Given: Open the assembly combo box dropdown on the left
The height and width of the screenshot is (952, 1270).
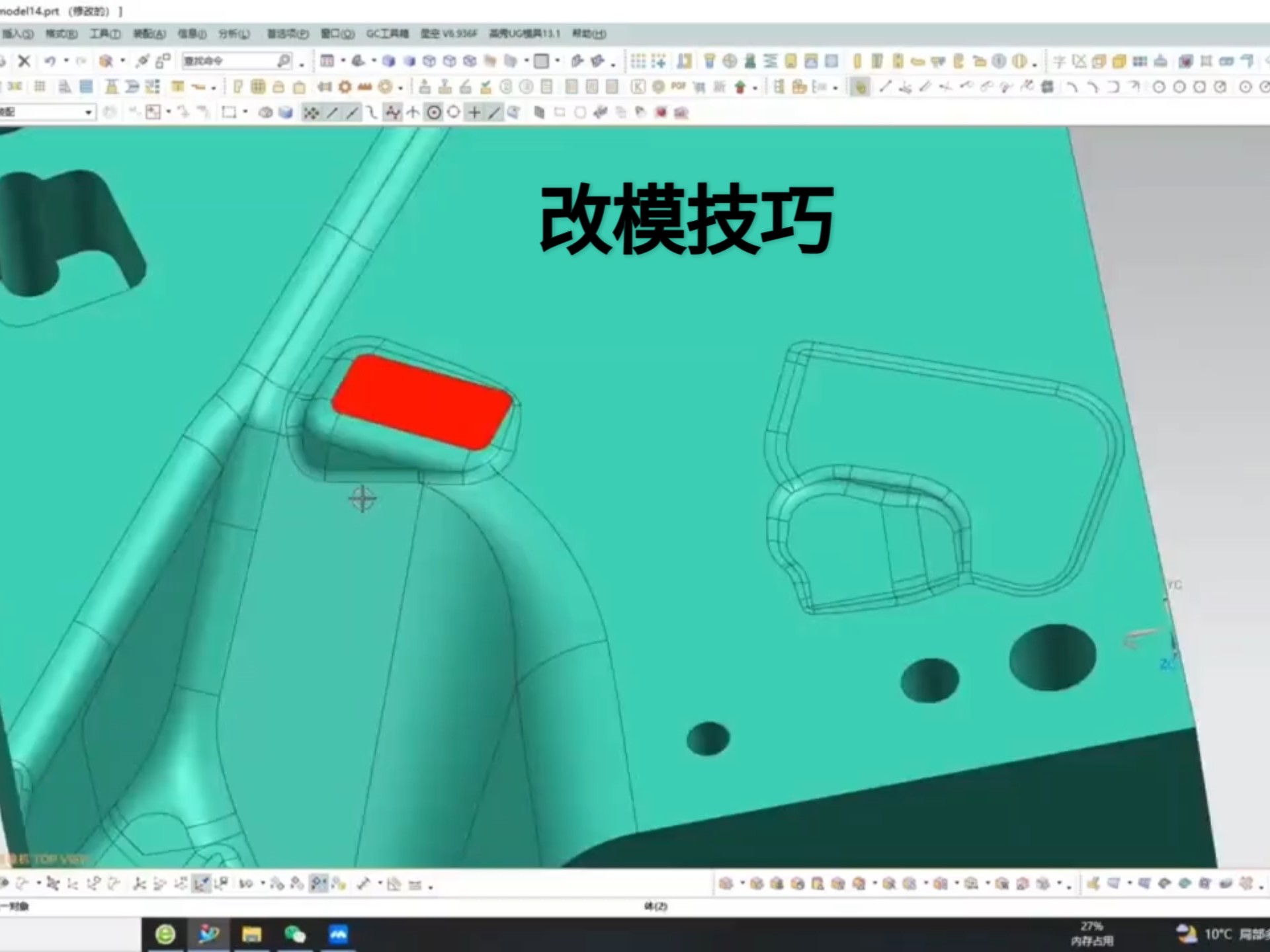Looking at the screenshot, I should [x=89, y=113].
